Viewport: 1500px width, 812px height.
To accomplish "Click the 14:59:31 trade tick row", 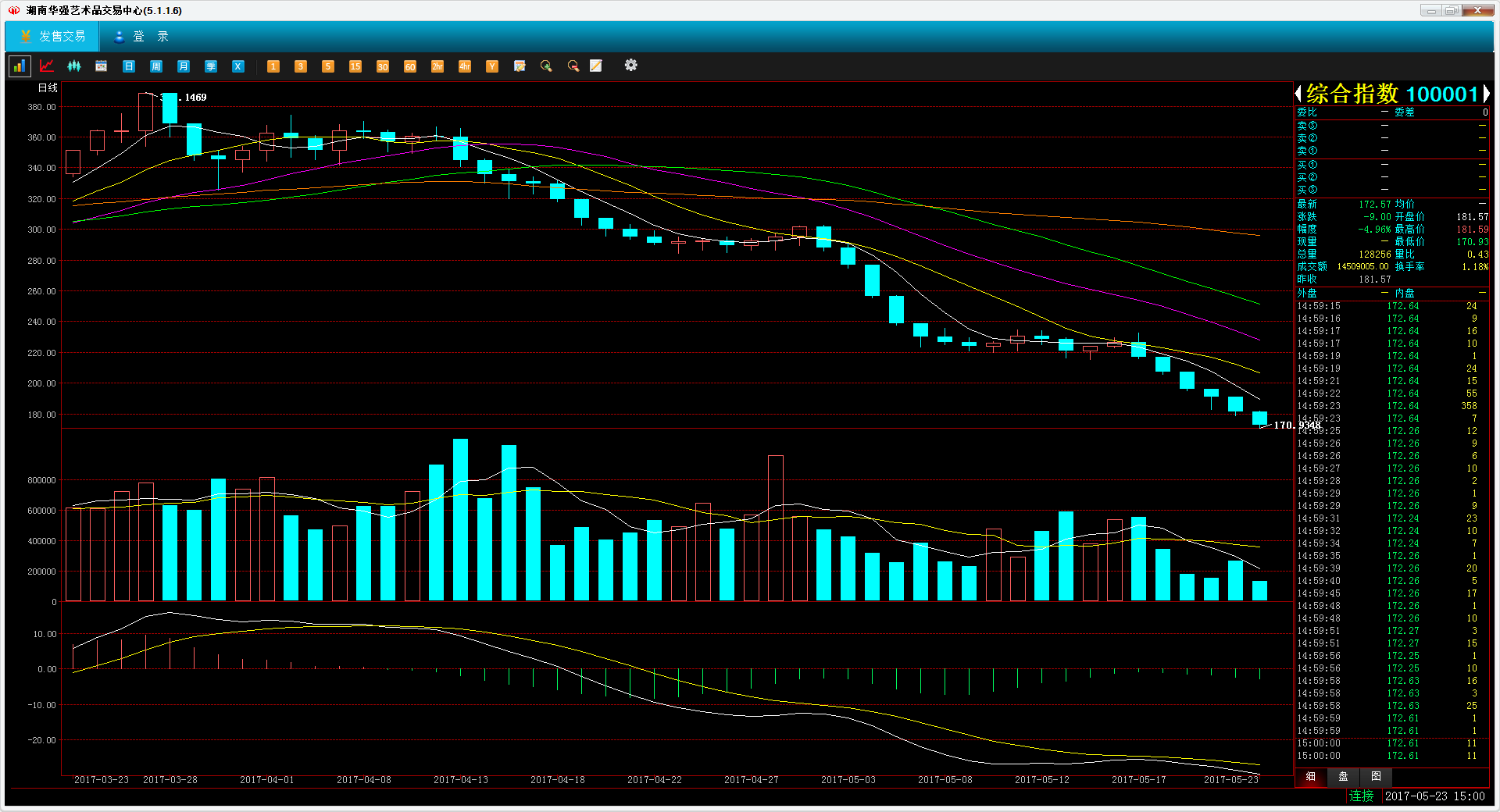I will coord(1392,518).
